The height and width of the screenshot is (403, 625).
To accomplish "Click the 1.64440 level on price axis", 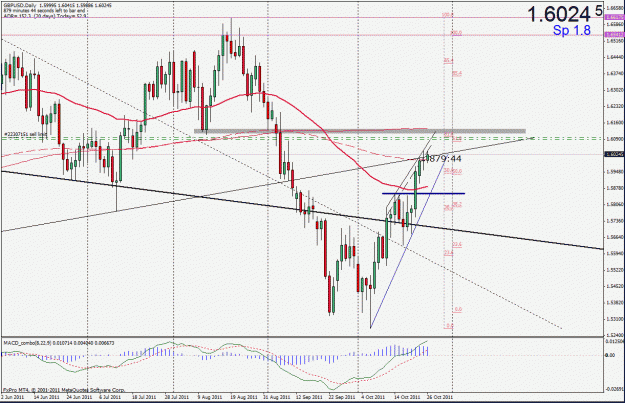I will pyautogui.click(x=614, y=57).
